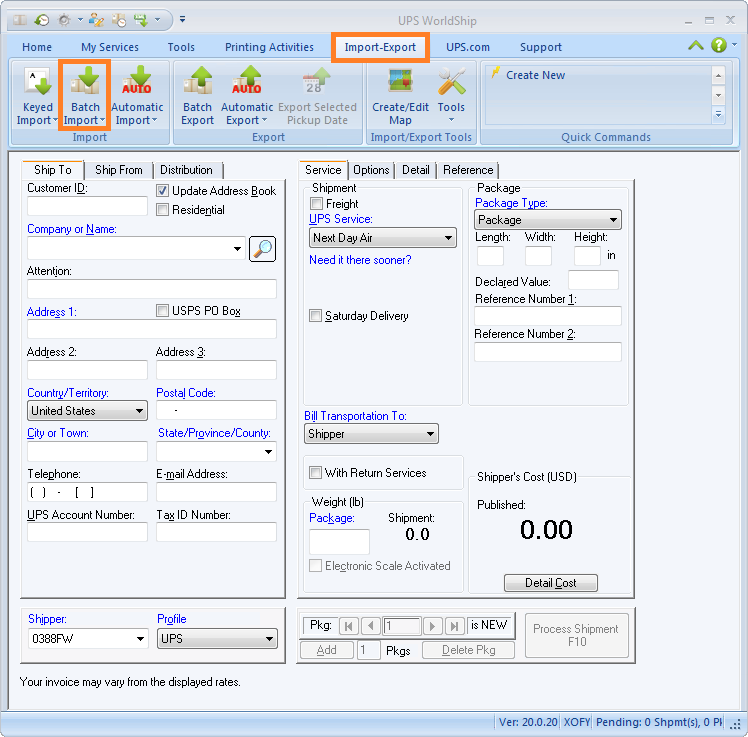Open the Import/Export Tools wrench icon

(451, 81)
